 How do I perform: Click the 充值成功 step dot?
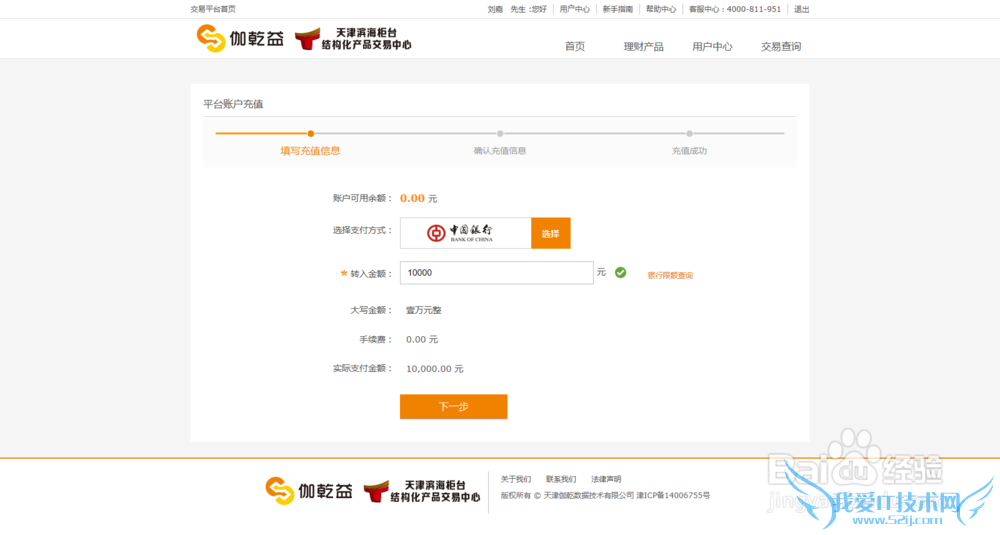click(x=689, y=133)
